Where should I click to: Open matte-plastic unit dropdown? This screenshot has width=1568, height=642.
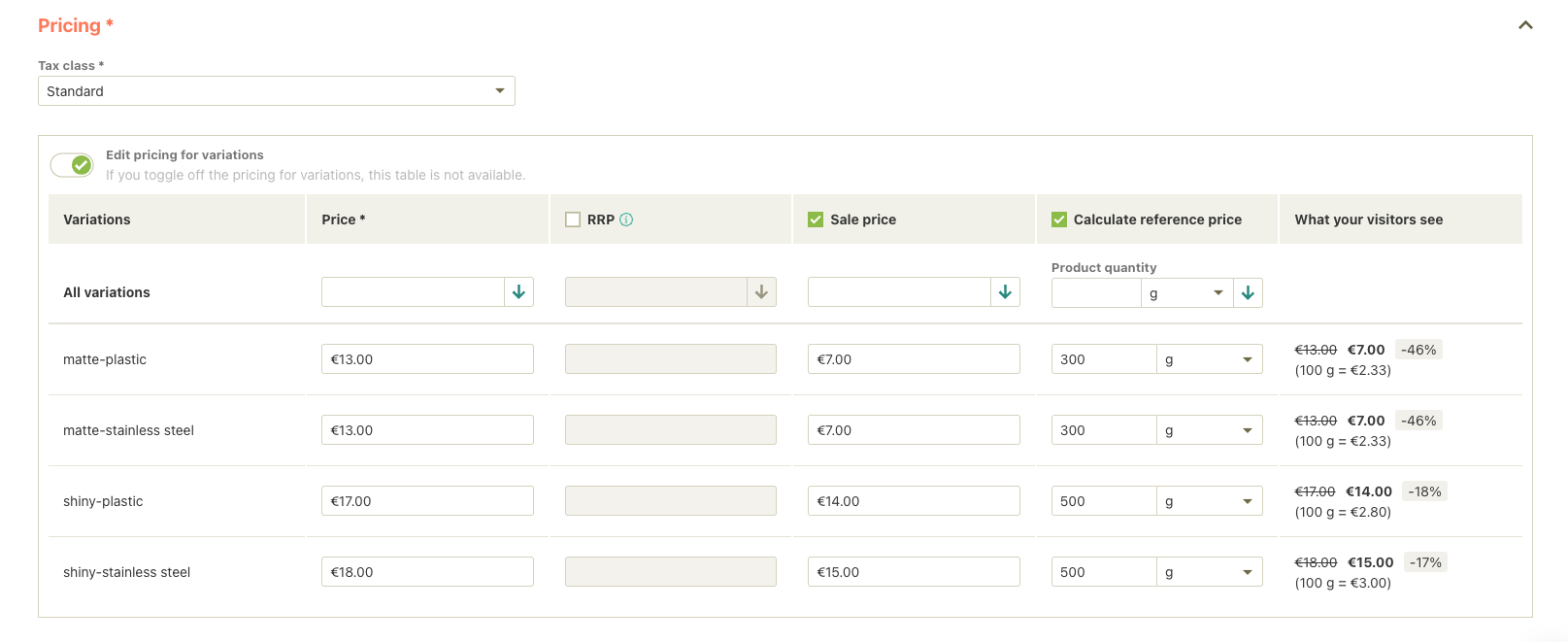[x=1210, y=359]
